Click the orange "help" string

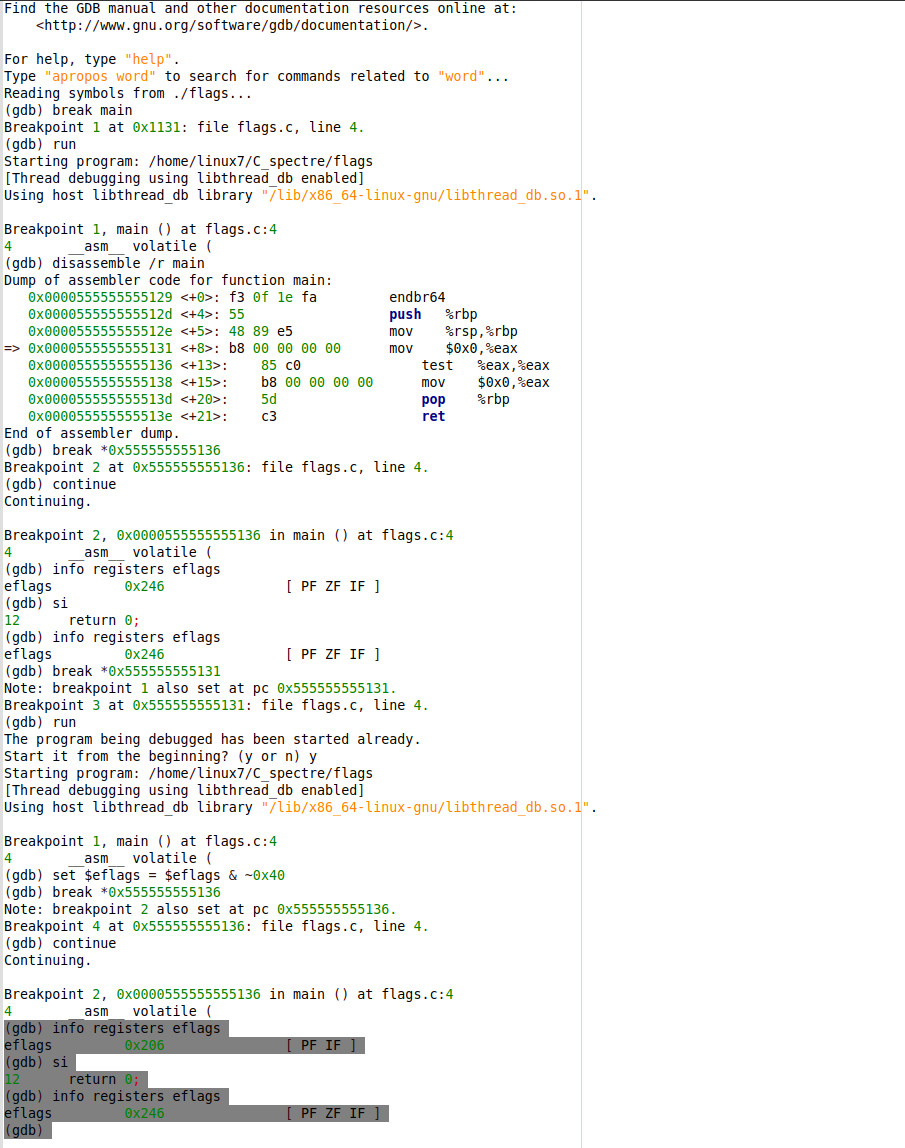[x=149, y=59]
